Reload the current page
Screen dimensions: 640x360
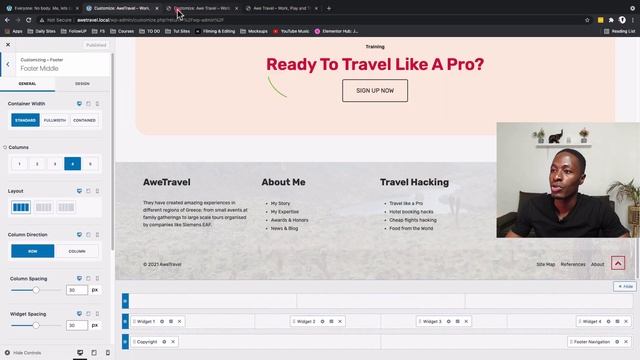[x=29, y=20]
